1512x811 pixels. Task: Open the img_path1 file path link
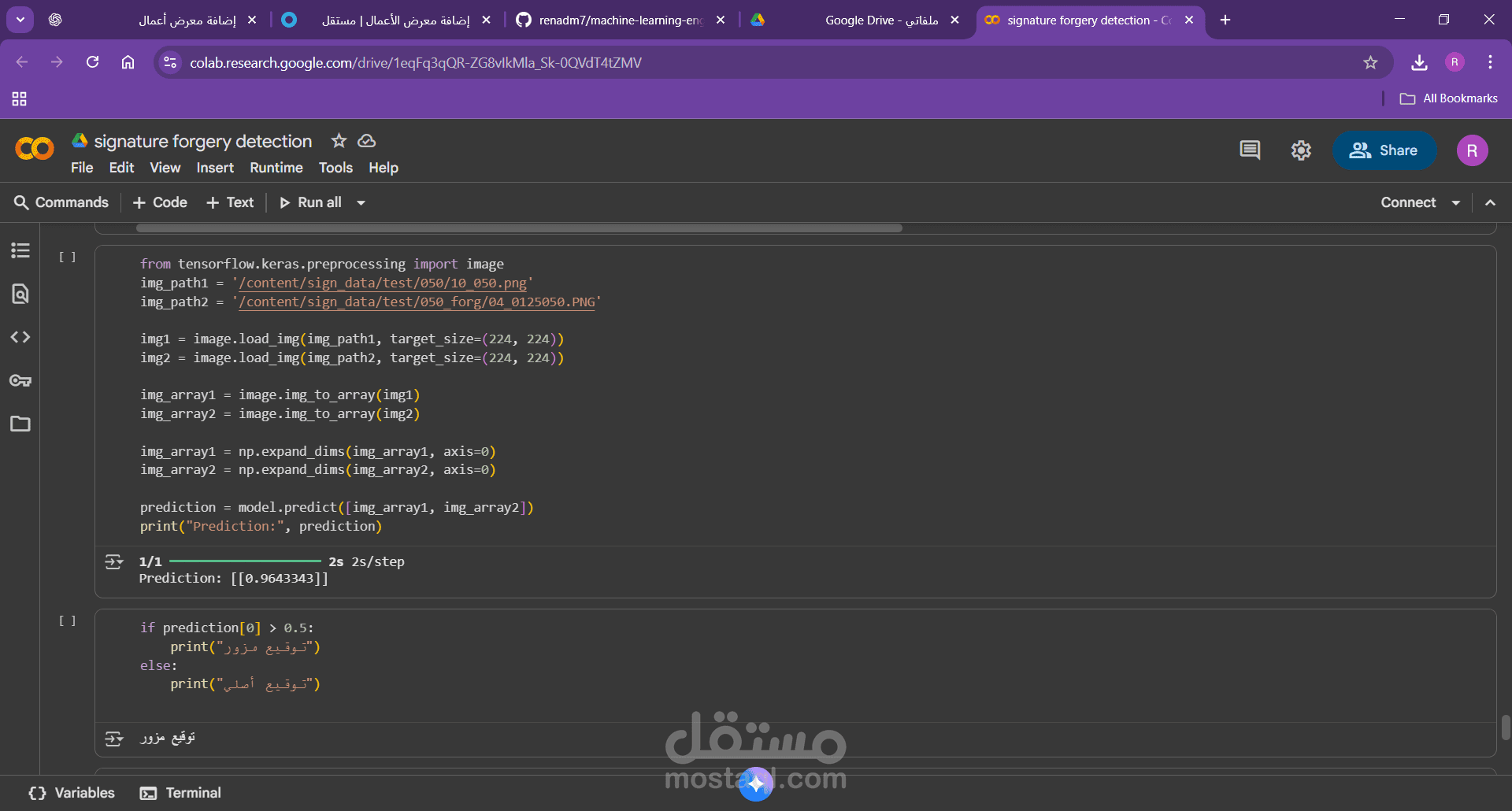pyautogui.click(x=383, y=283)
